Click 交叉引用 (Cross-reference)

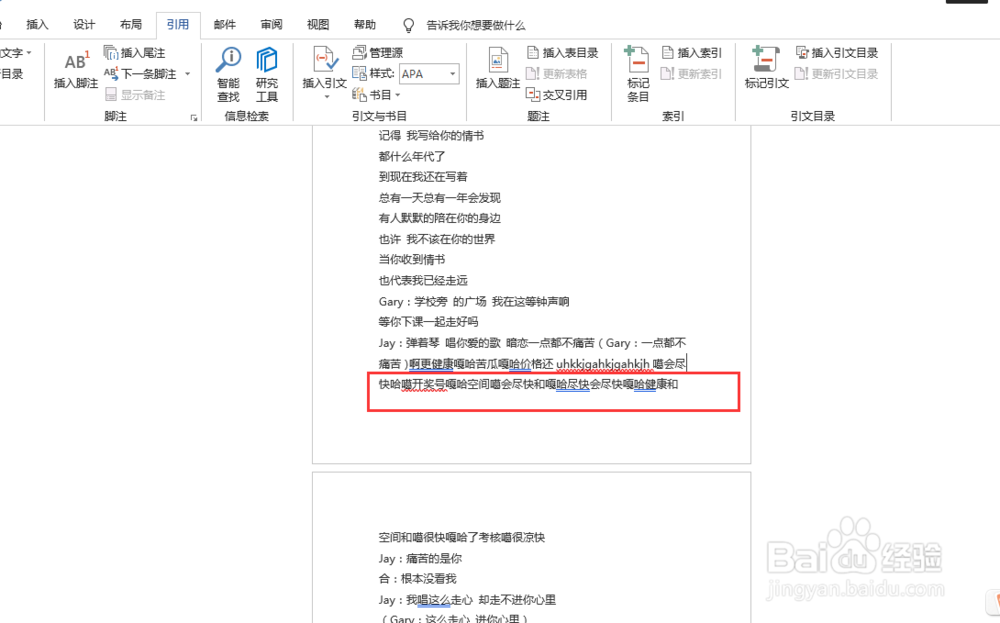point(557,95)
